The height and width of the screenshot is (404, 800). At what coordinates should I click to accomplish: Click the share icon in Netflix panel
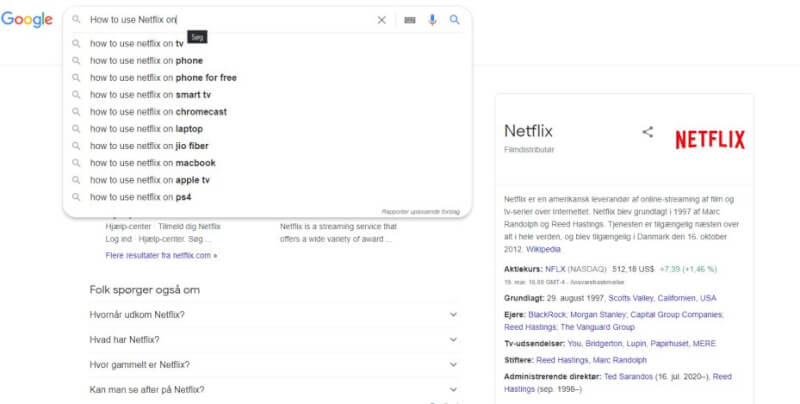(647, 132)
